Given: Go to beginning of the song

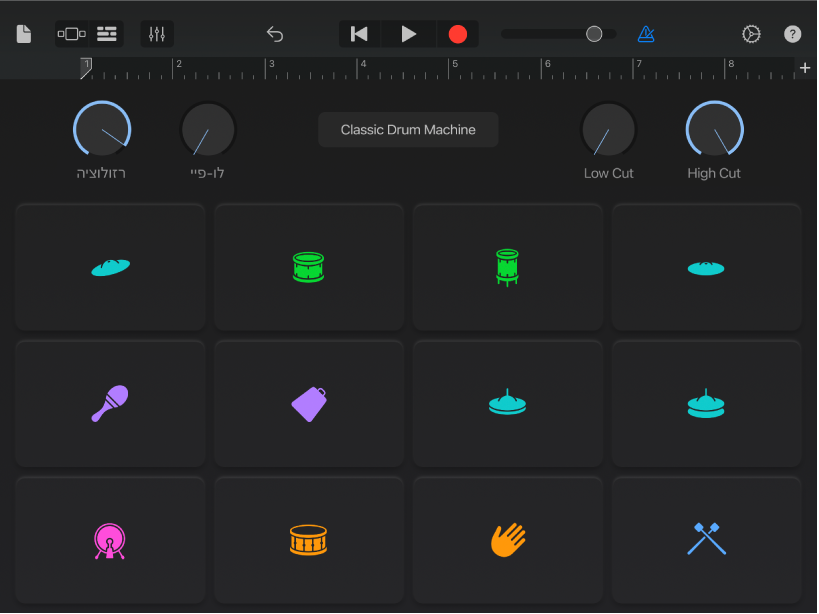Looking at the screenshot, I should click(359, 34).
